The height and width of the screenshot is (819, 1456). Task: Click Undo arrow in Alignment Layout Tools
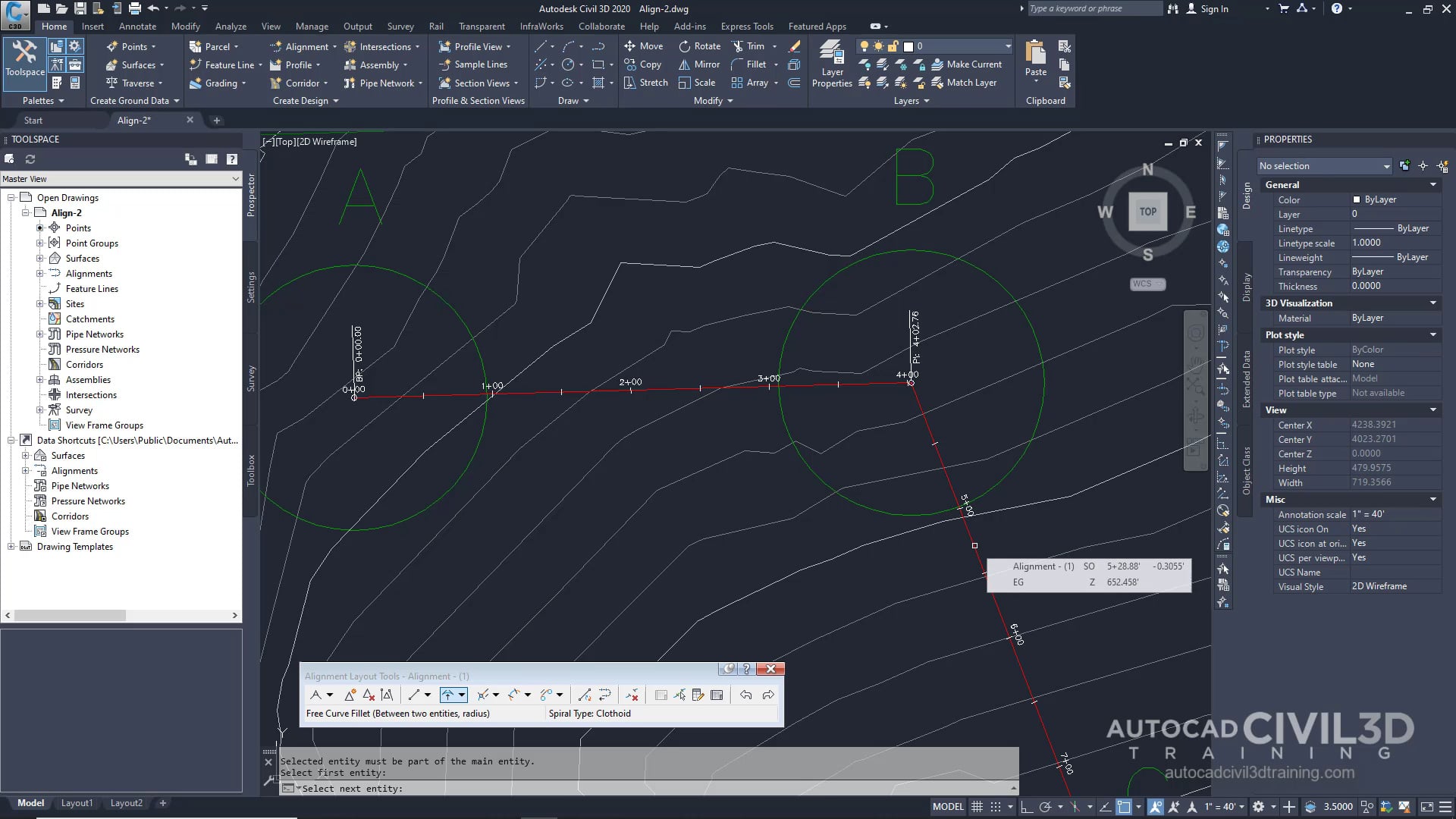point(746,695)
